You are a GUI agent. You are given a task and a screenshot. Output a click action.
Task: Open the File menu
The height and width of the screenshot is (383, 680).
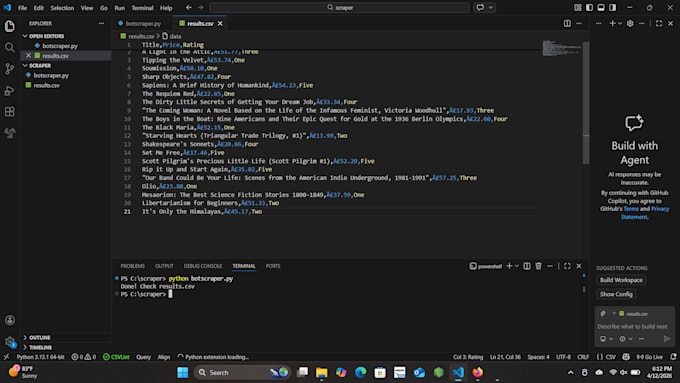[22, 8]
